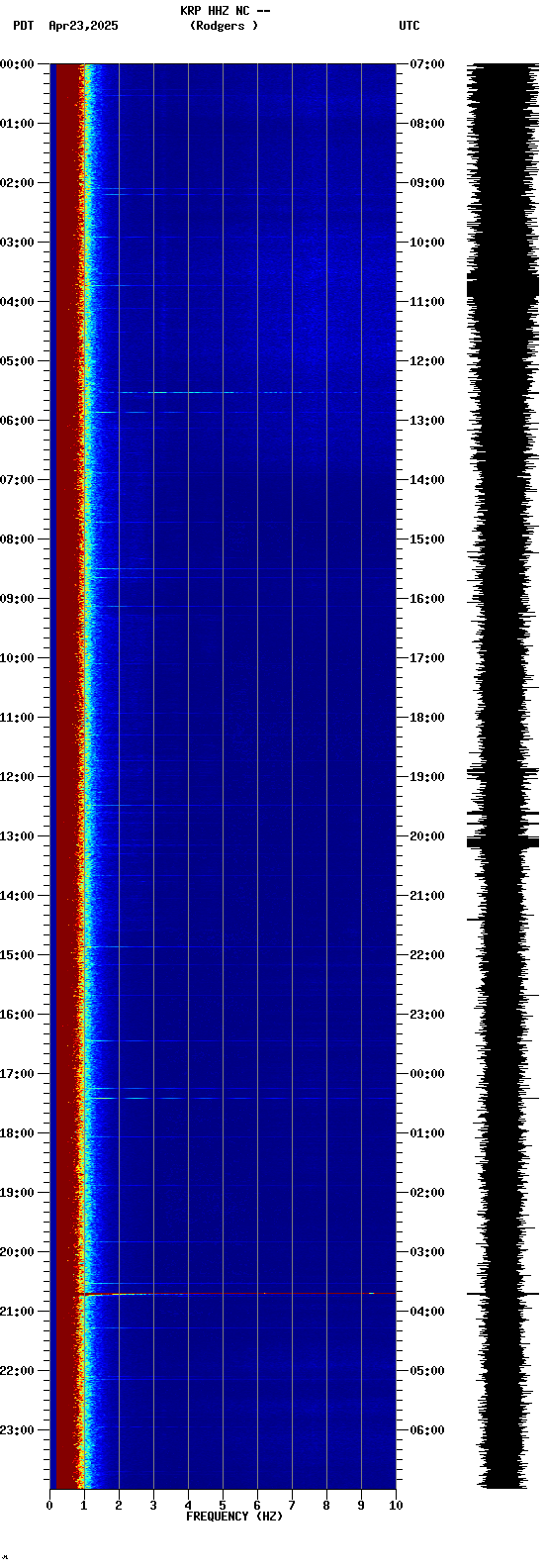The height and width of the screenshot is (1568, 546).
Task: Click the 10:00 PDT time label on left axis
Action: click(17, 658)
